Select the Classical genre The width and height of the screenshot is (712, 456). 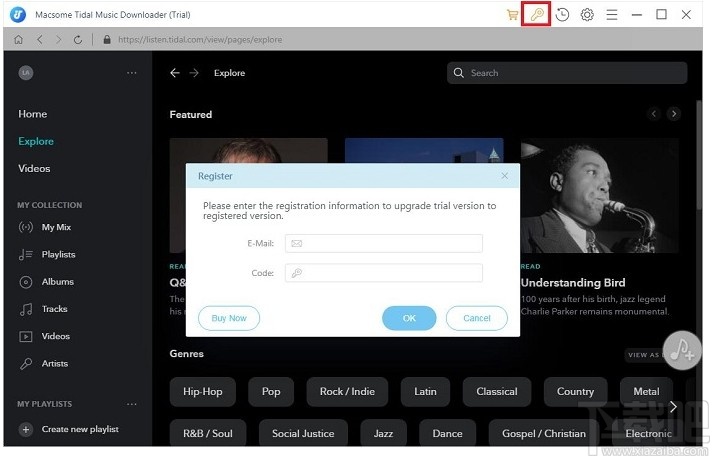[x=497, y=392]
